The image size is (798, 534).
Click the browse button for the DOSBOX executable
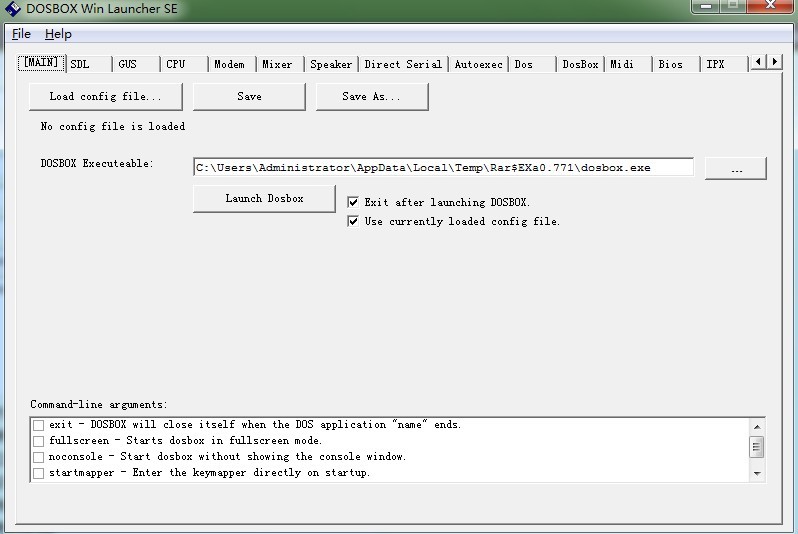[x=735, y=169]
